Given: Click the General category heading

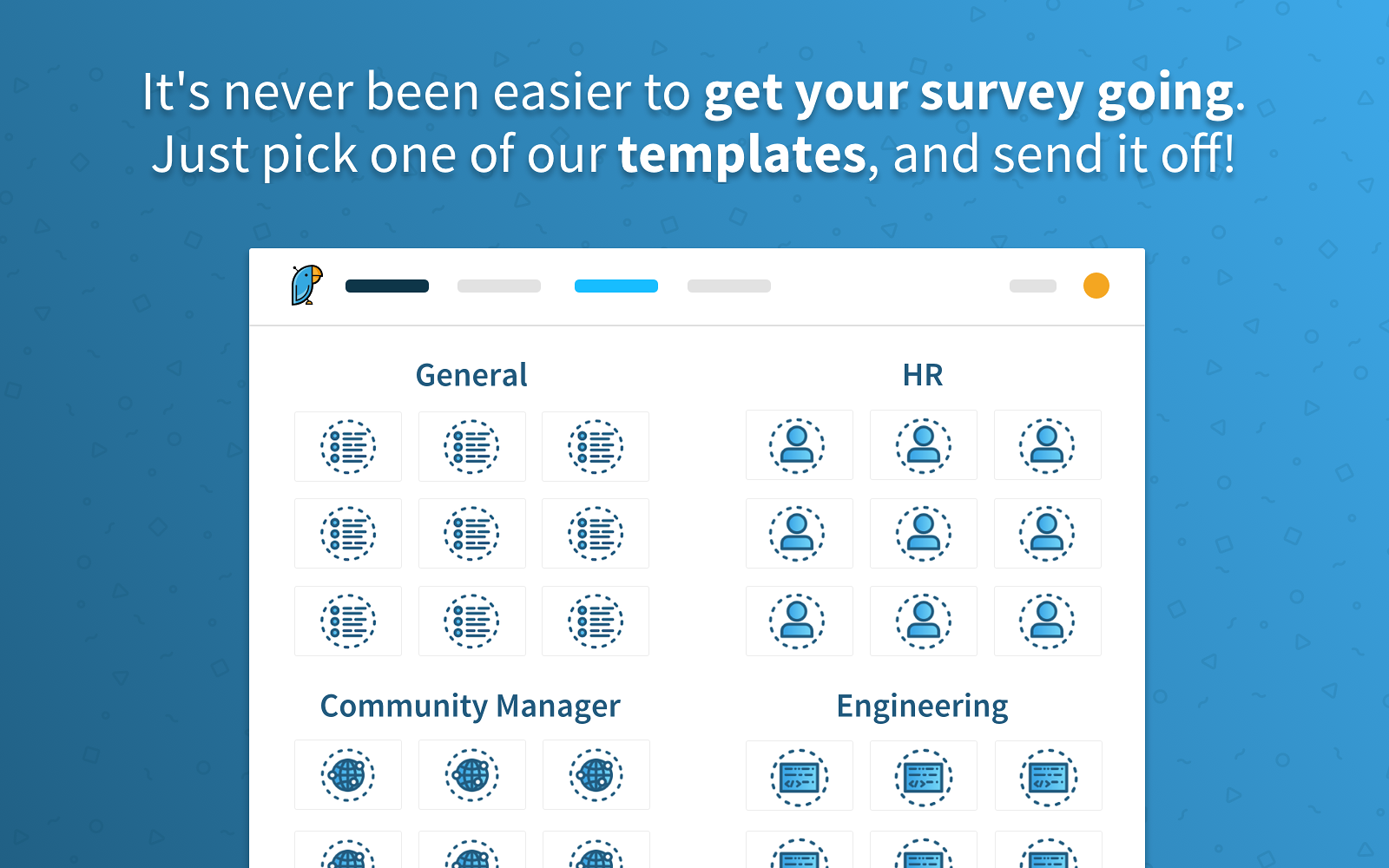Looking at the screenshot, I should 471,375.
